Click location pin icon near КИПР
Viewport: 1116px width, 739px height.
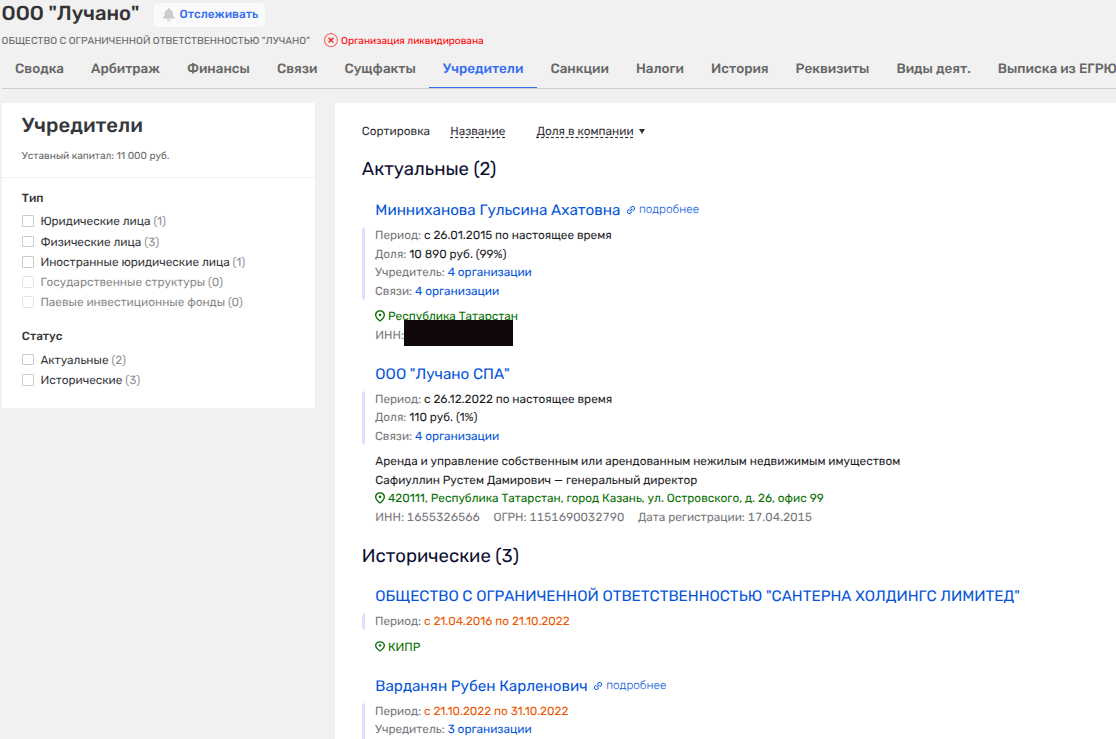[x=380, y=647]
